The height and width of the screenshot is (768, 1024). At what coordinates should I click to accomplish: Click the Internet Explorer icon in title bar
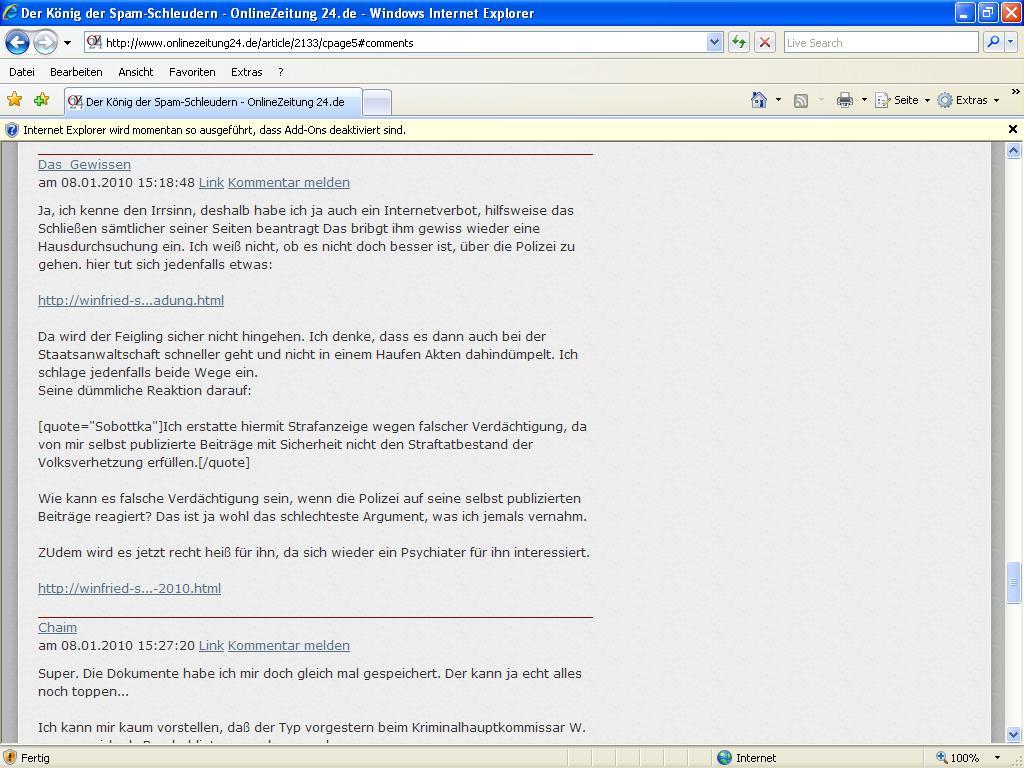(x=10, y=12)
